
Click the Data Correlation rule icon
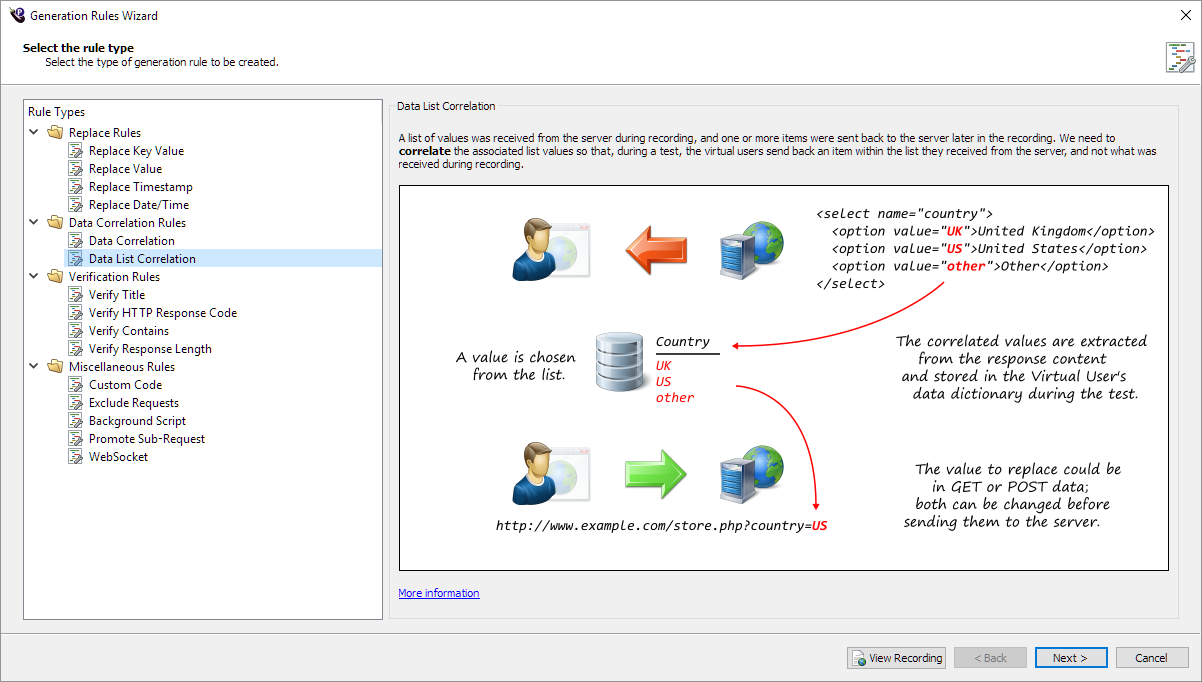[x=75, y=241]
